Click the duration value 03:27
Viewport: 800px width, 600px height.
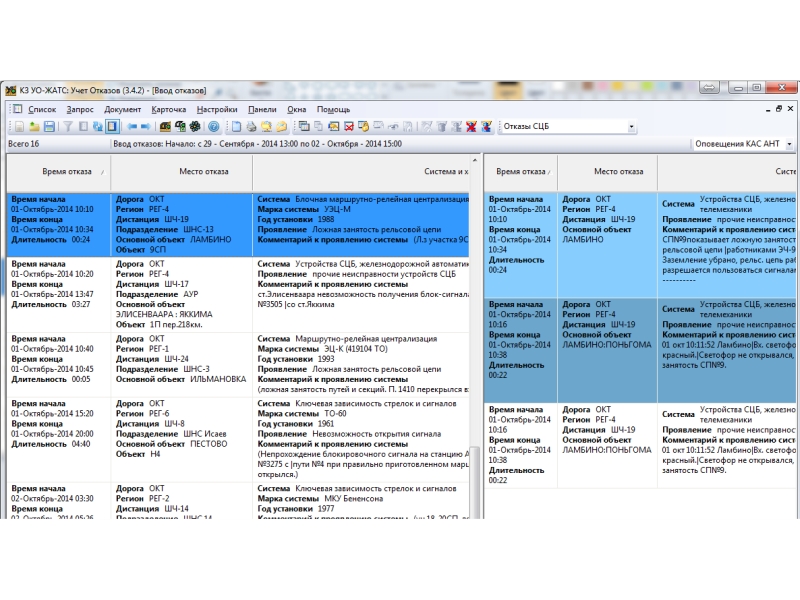(x=81, y=305)
